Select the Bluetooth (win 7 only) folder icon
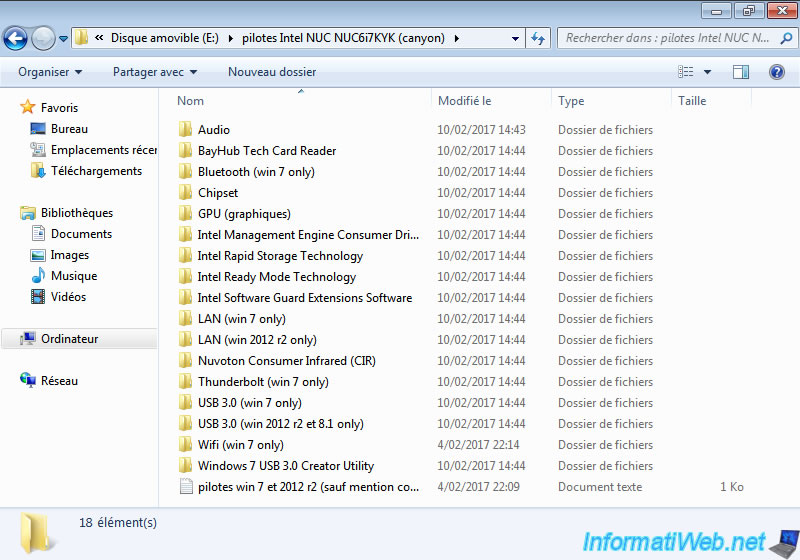Viewport: 800px width, 560px height. click(x=186, y=171)
